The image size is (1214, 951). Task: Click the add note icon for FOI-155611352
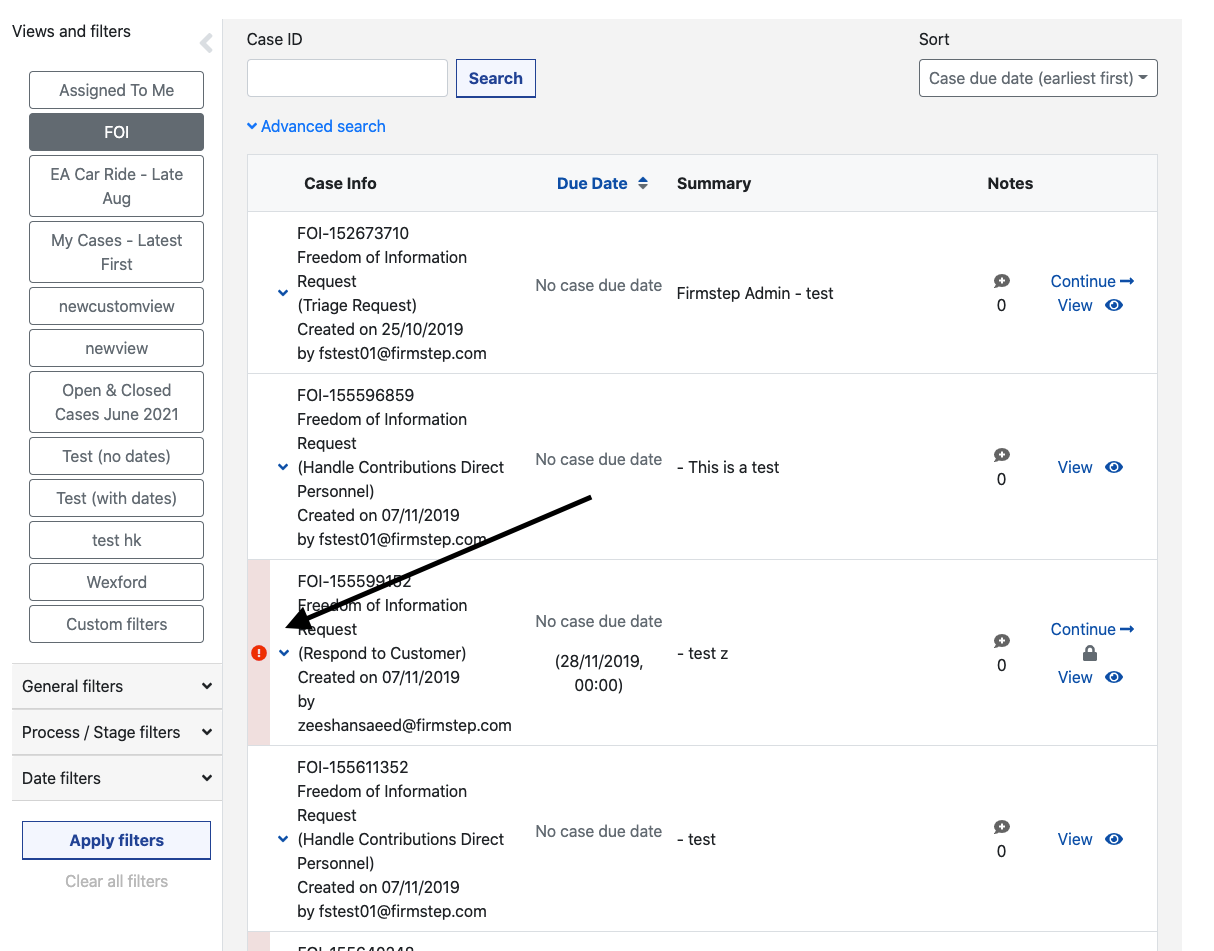click(1001, 828)
